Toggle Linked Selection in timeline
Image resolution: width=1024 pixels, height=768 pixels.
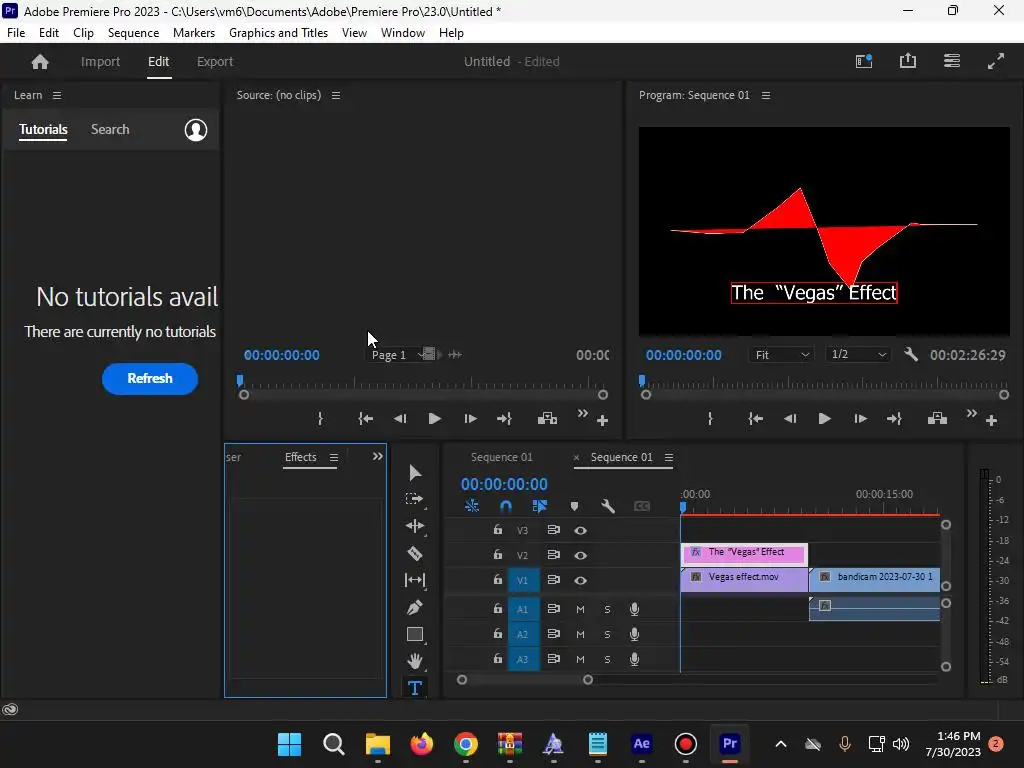539,506
